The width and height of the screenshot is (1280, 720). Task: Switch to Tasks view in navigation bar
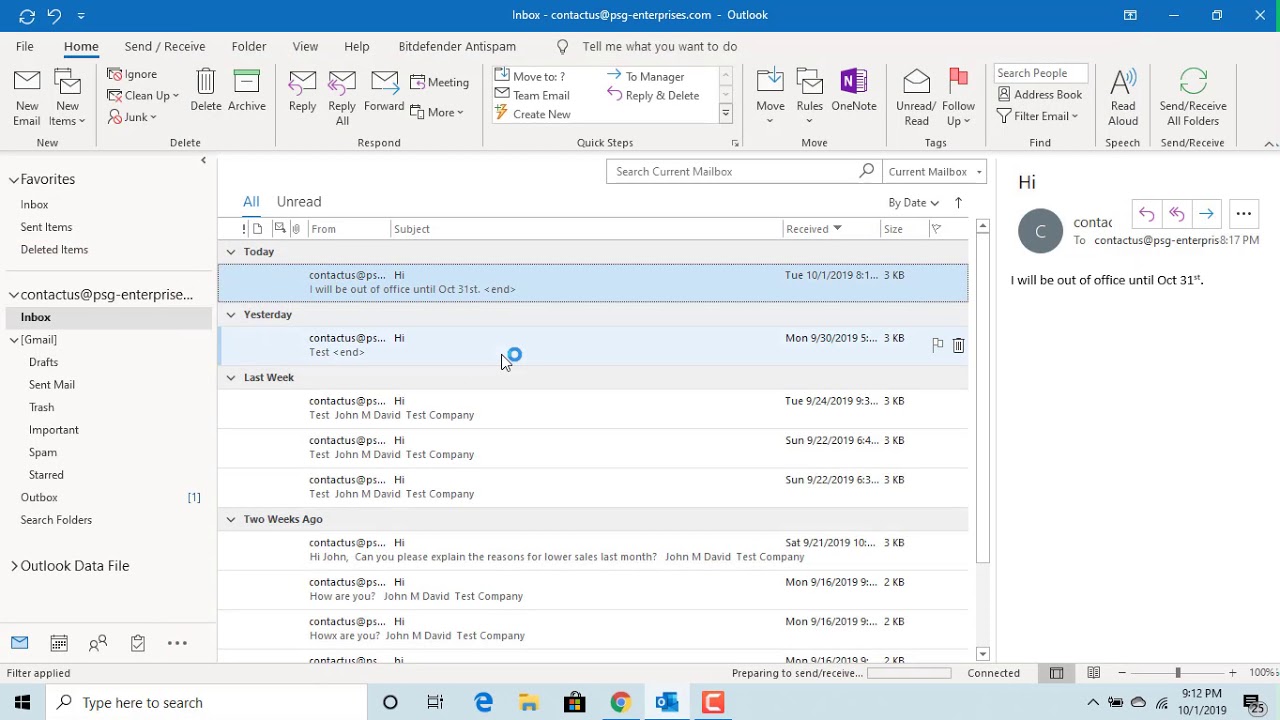[x=138, y=643]
